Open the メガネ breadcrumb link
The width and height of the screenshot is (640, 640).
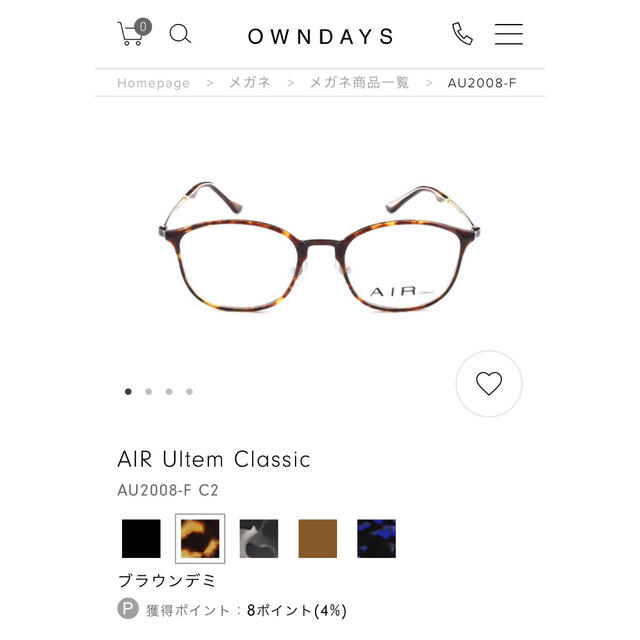250,83
